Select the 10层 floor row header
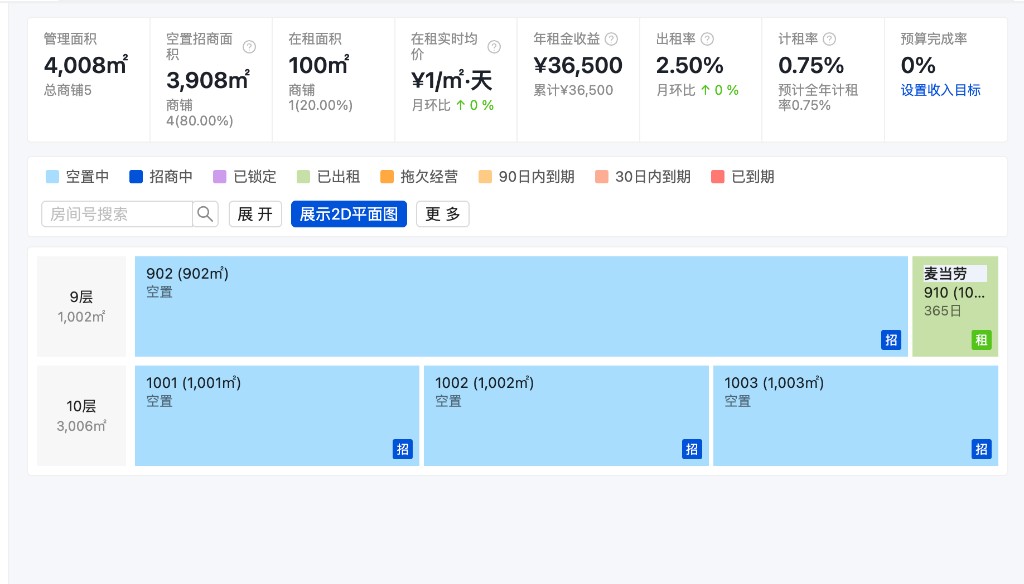Image resolution: width=1024 pixels, height=584 pixels. pos(81,415)
